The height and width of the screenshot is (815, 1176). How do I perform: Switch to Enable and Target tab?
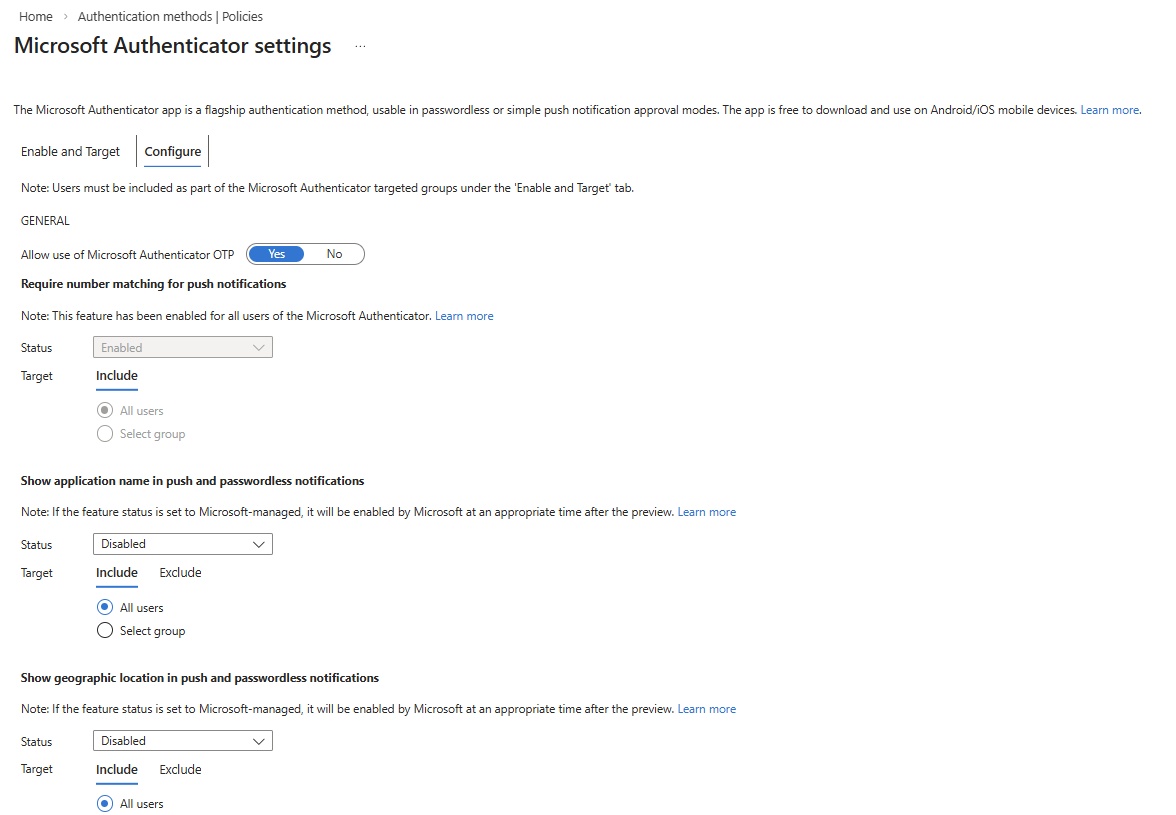(x=70, y=152)
